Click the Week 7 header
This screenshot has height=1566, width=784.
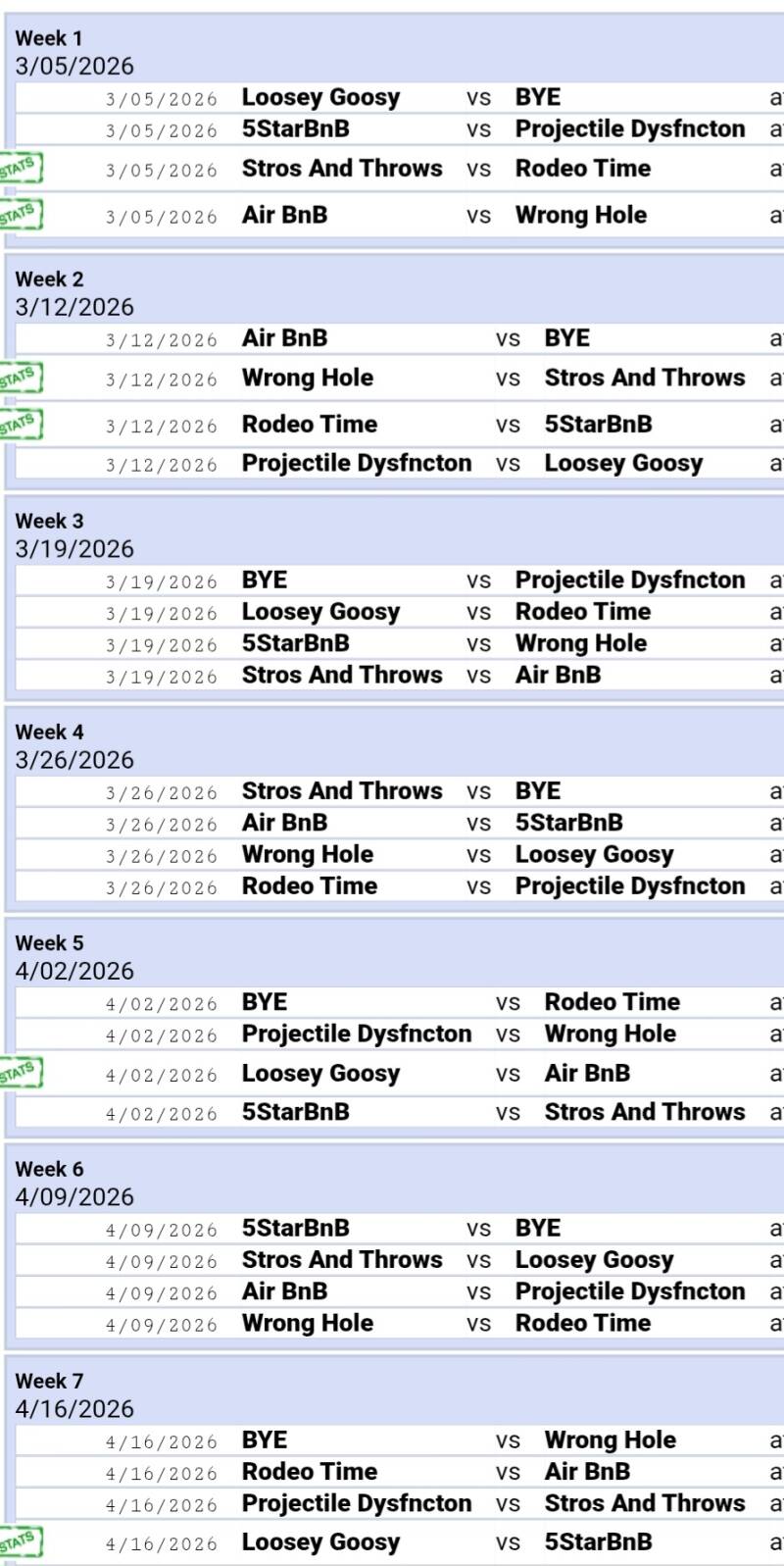point(49,1381)
